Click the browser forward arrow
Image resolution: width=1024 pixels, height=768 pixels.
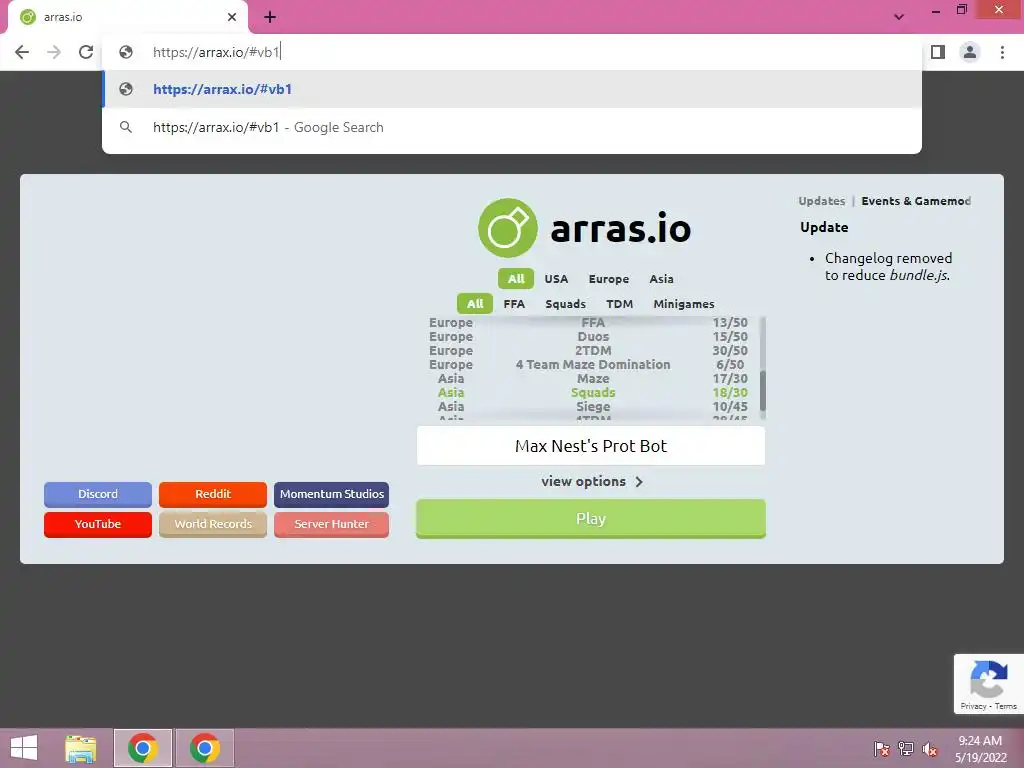coord(54,52)
